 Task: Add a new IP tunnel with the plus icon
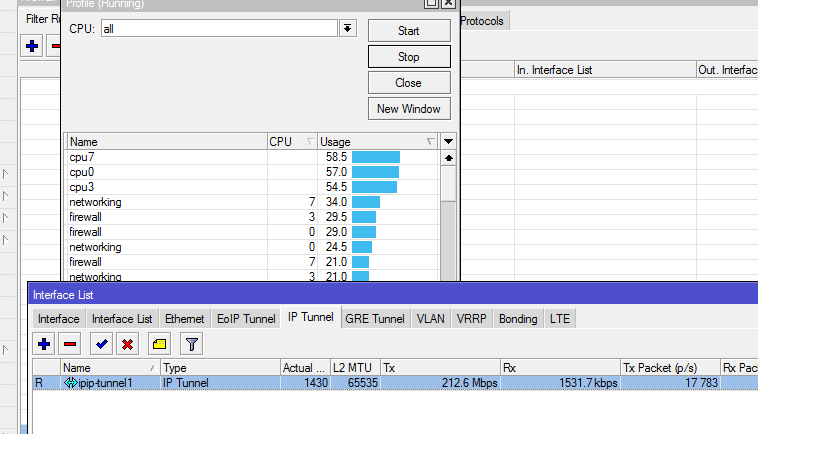(44, 344)
